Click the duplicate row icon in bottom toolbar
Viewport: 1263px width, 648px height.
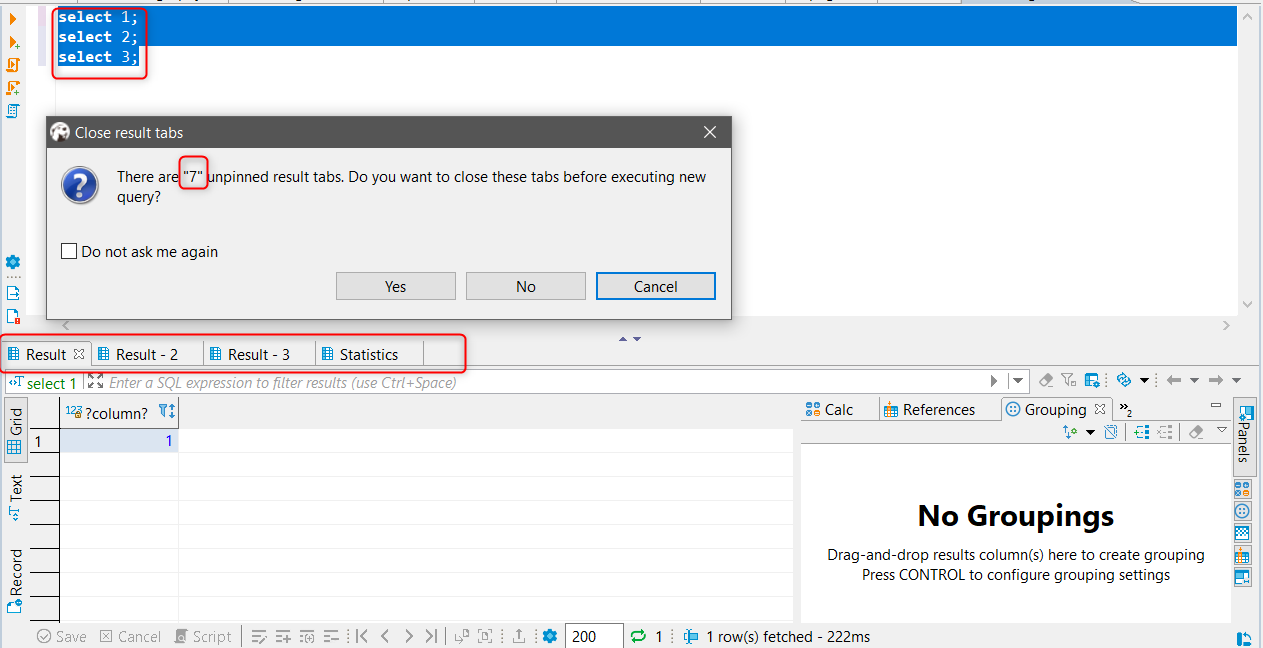(307, 636)
